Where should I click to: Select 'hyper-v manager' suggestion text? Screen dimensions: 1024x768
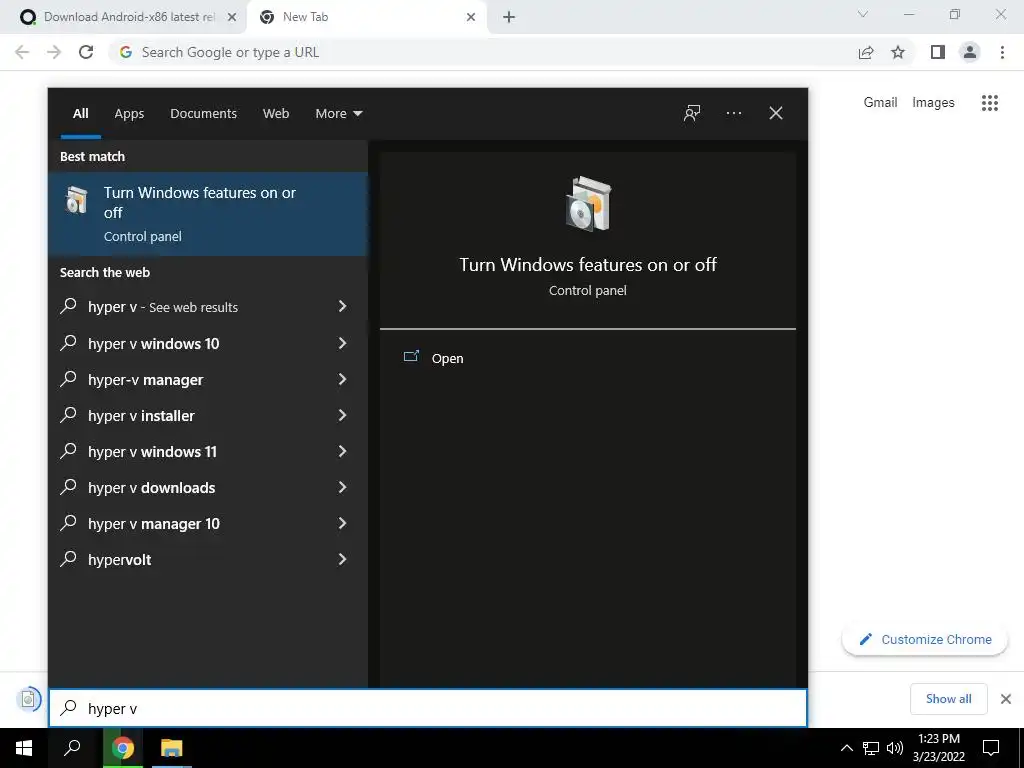coord(146,379)
